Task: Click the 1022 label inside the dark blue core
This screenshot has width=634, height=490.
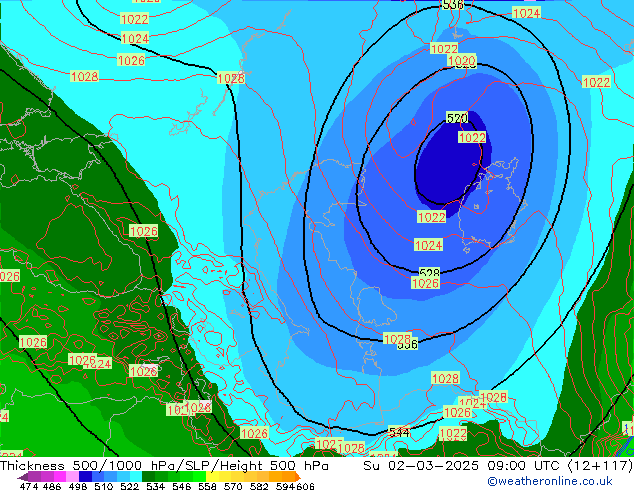Action: [472, 138]
